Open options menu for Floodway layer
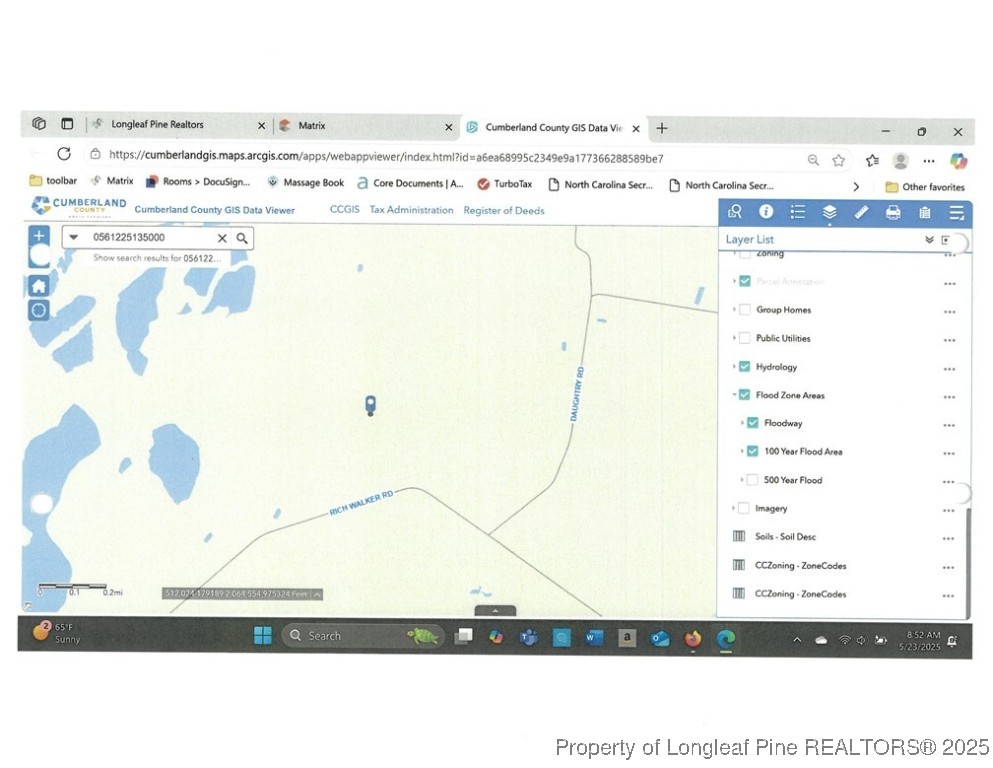 coord(948,424)
